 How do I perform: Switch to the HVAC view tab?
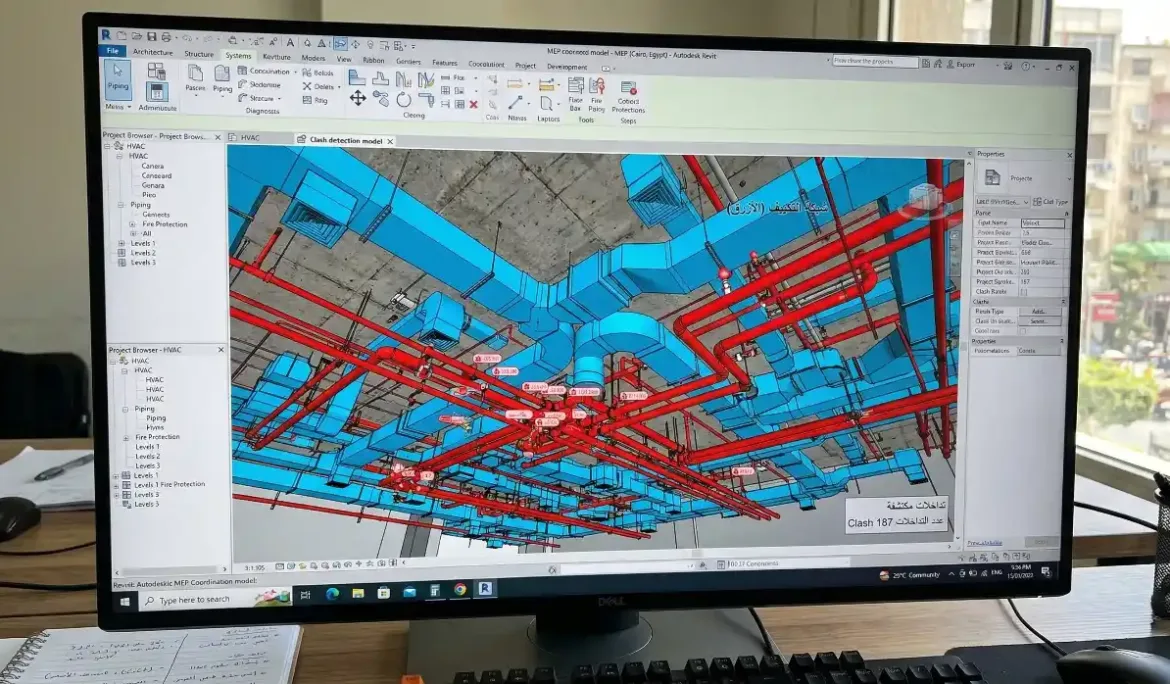(x=250, y=138)
